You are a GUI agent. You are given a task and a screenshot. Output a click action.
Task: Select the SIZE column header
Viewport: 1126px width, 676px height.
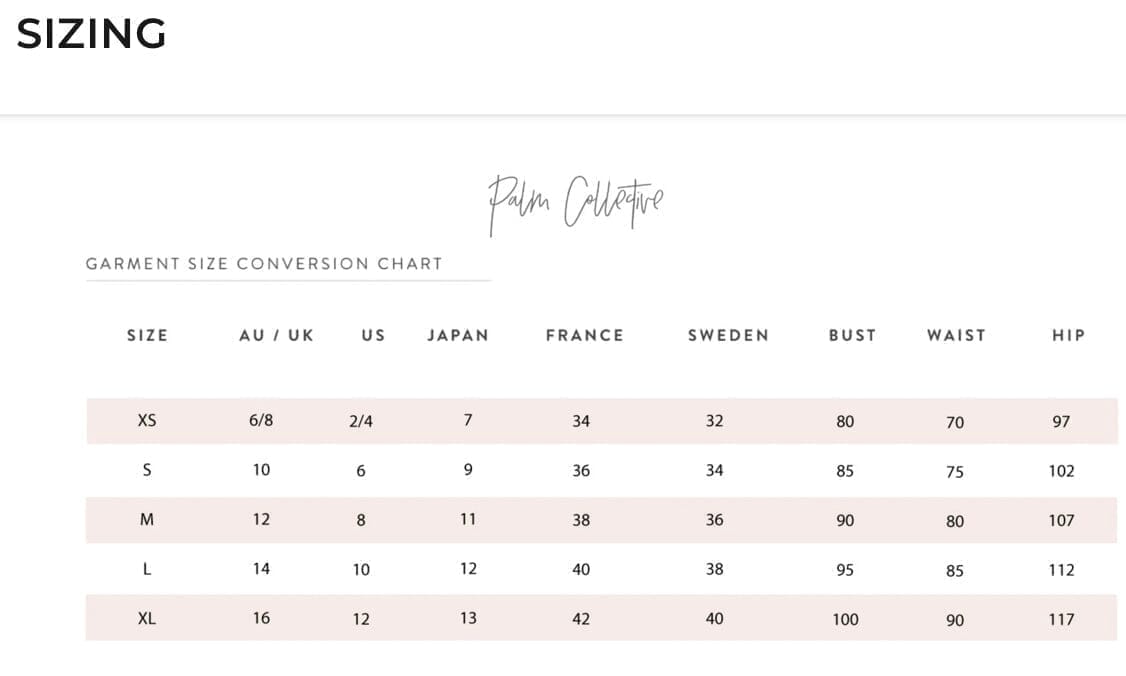[x=147, y=335]
